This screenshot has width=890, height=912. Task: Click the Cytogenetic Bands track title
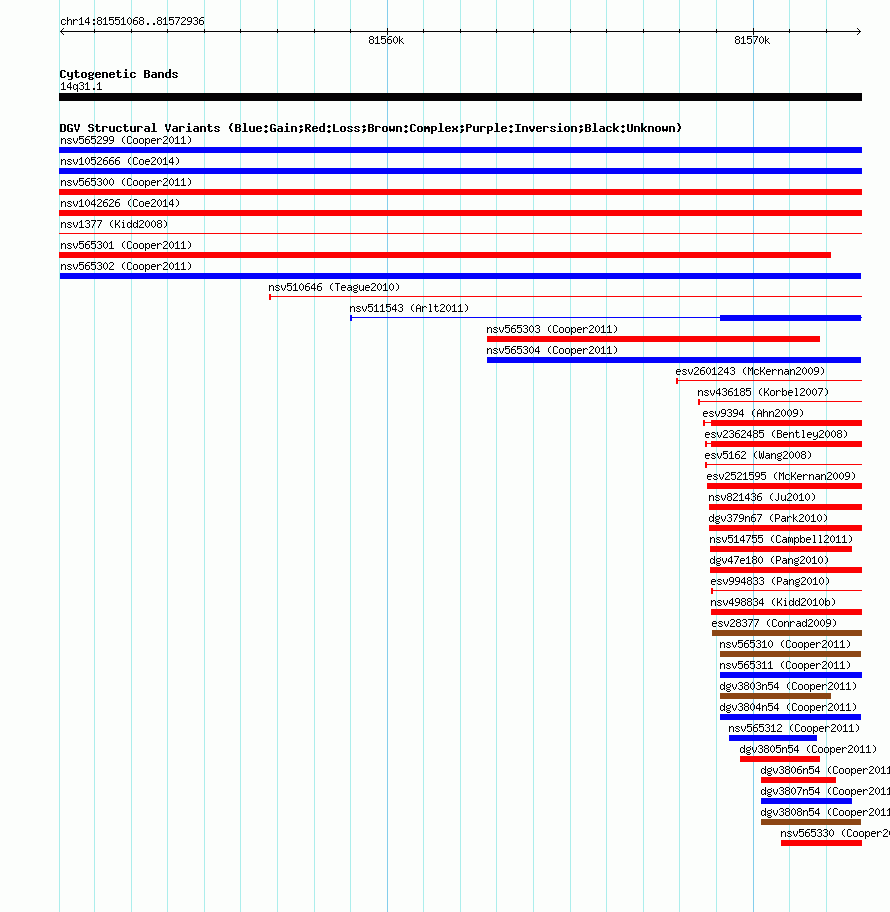pos(119,74)
